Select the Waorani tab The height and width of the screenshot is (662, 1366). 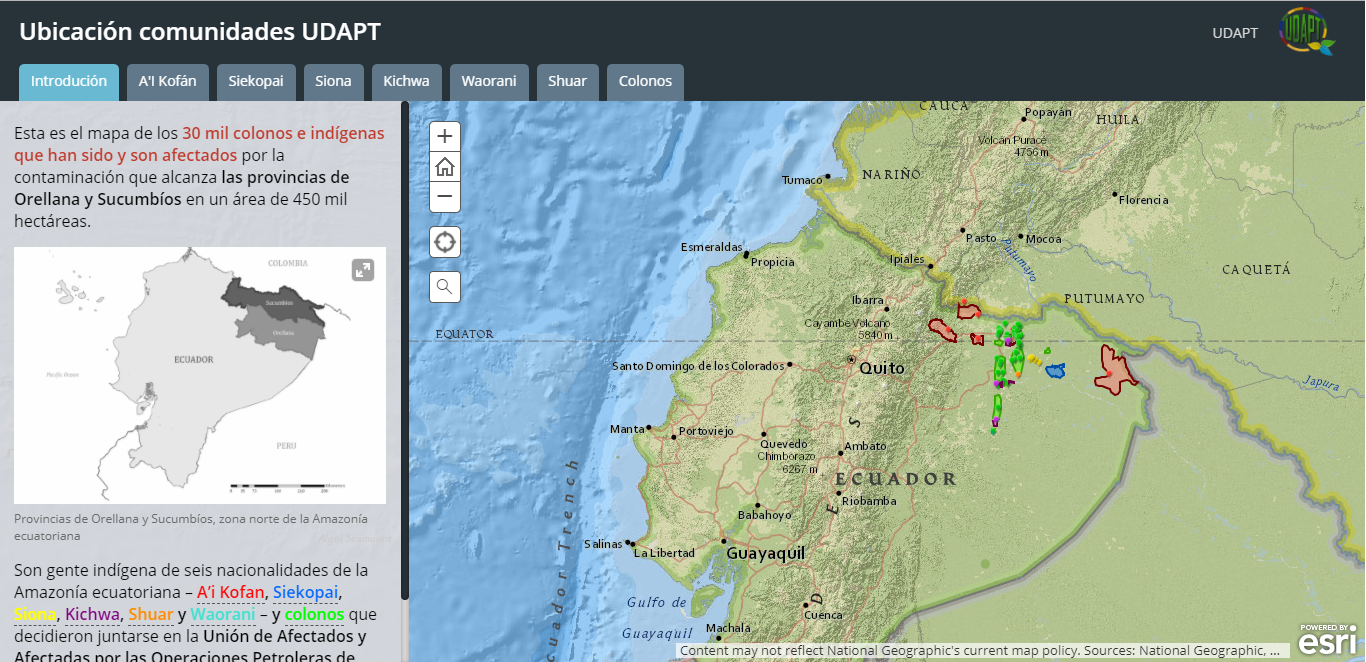coord(489,82)
